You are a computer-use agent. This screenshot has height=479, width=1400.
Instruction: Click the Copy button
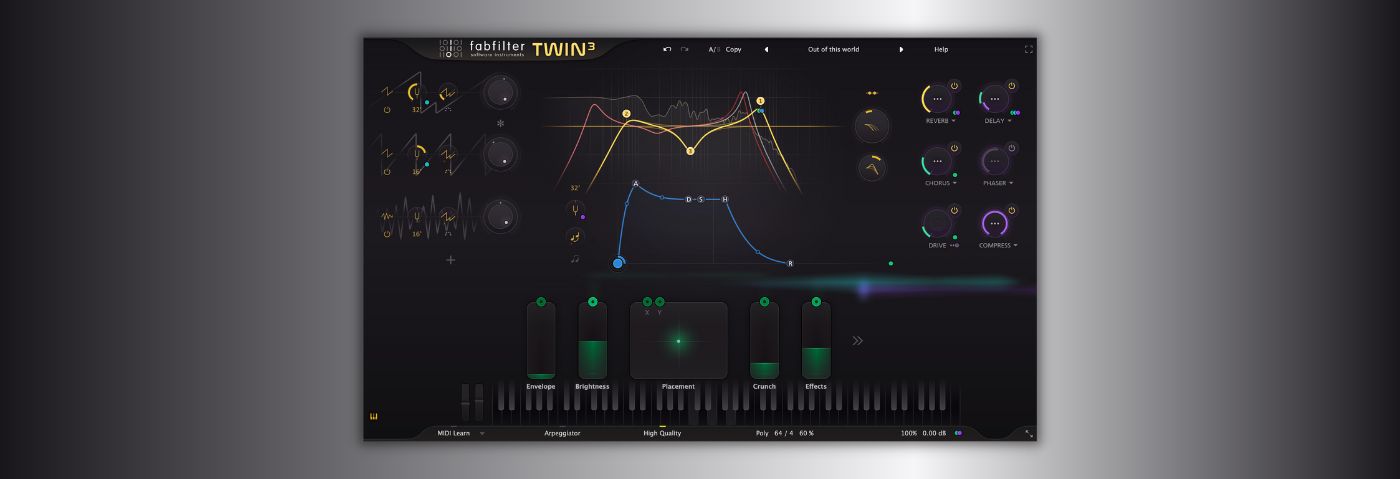734,49
